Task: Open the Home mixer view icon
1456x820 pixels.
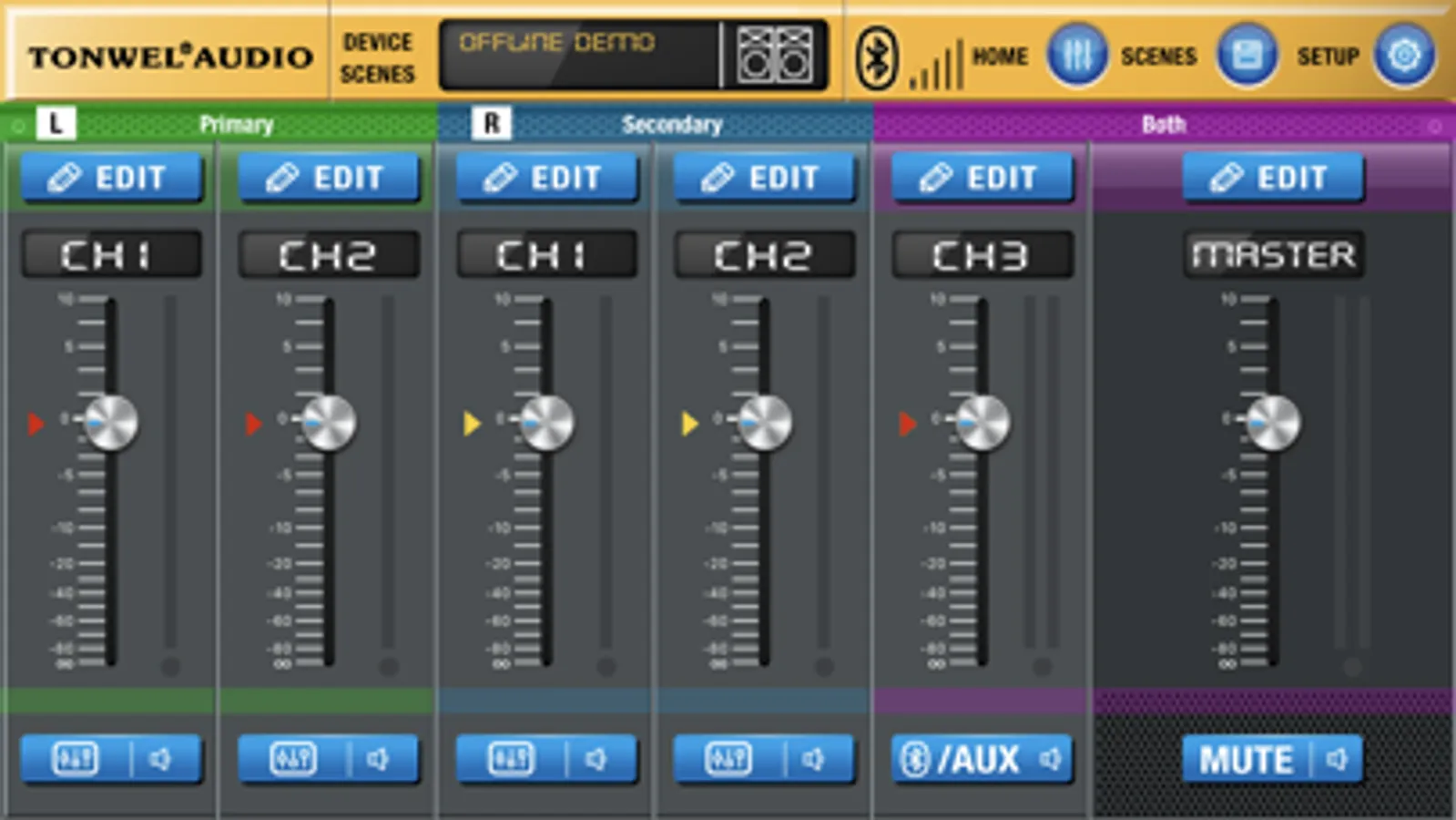Action: tap(1076, 56)
